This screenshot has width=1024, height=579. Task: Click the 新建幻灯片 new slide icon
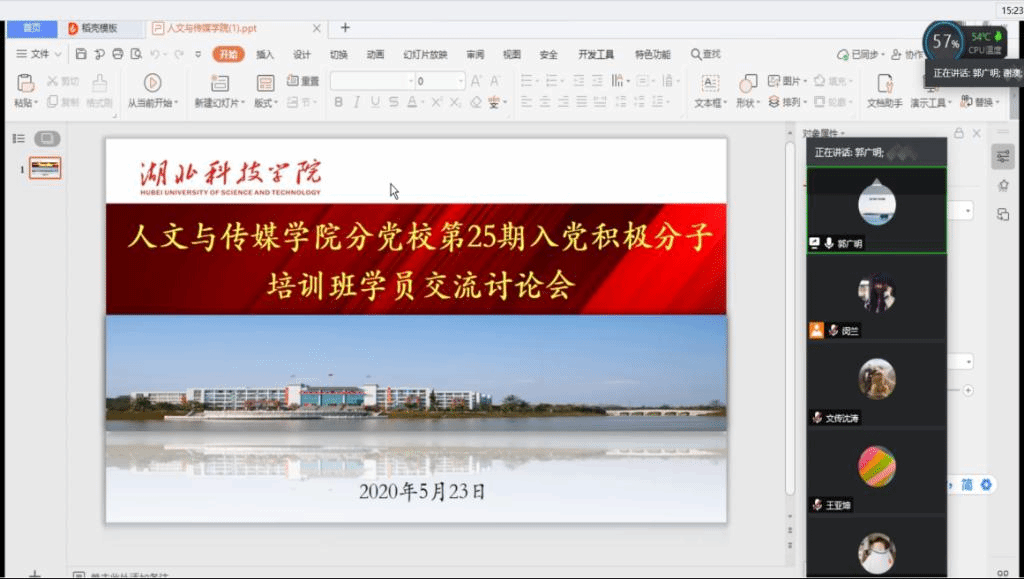click(x=220, y=83)
